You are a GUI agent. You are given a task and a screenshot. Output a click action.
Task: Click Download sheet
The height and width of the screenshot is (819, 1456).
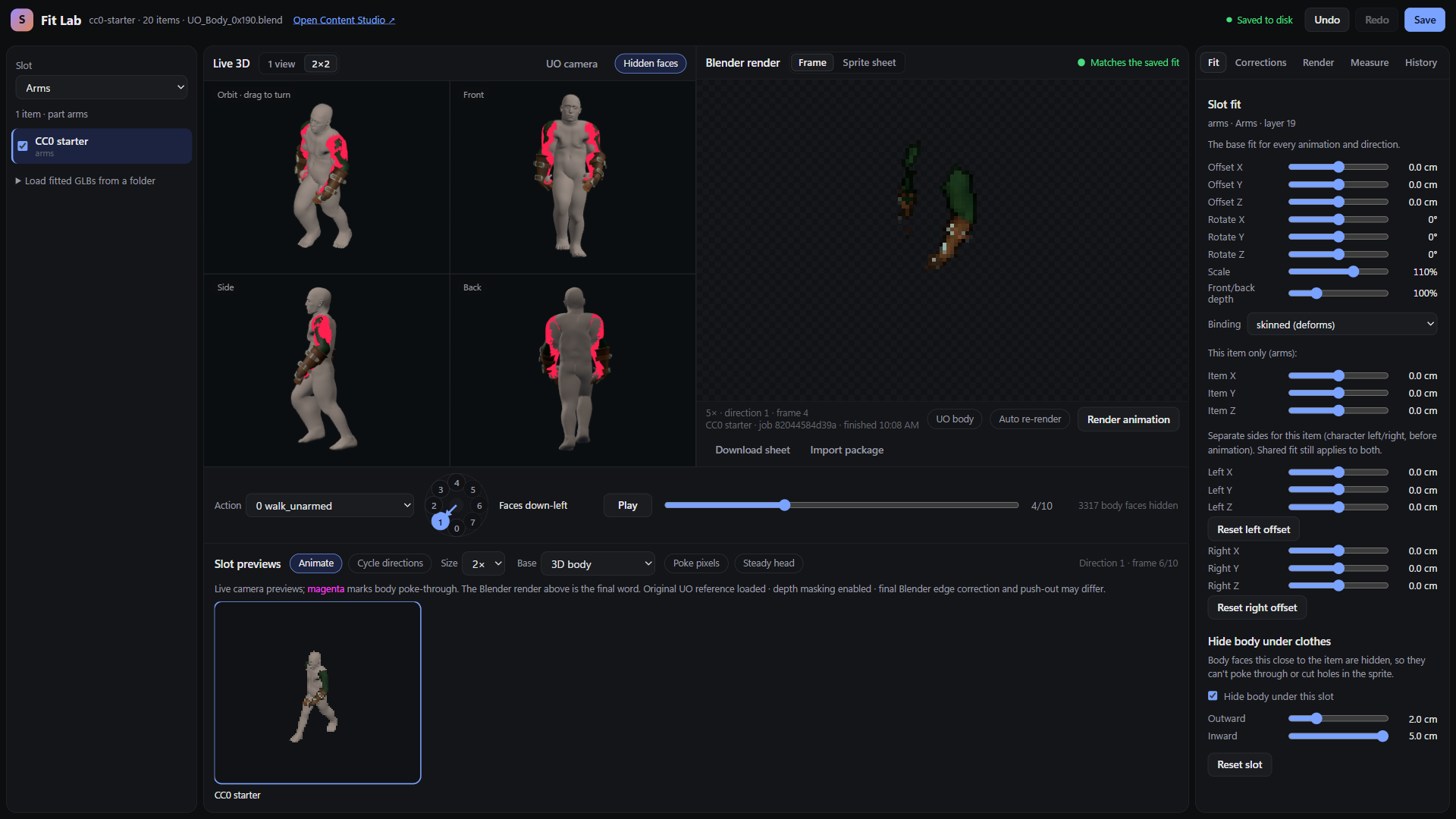tap(752, 450)
